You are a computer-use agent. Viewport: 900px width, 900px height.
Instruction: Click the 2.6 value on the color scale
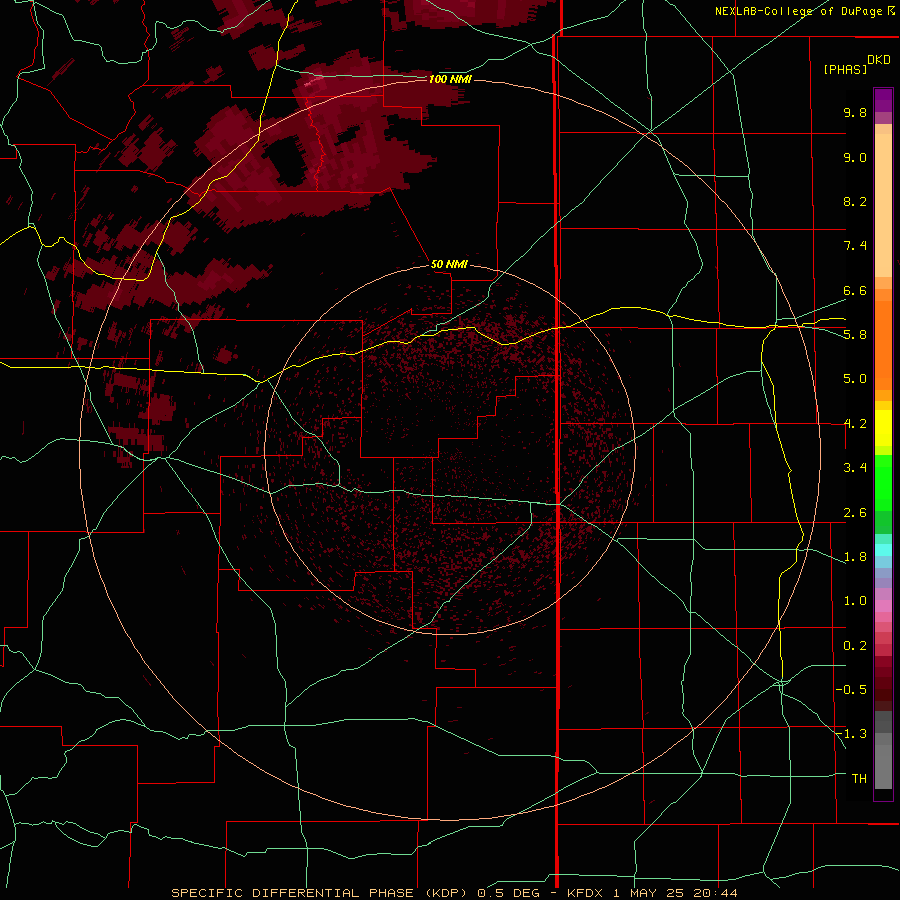click(x=855, y=513)
